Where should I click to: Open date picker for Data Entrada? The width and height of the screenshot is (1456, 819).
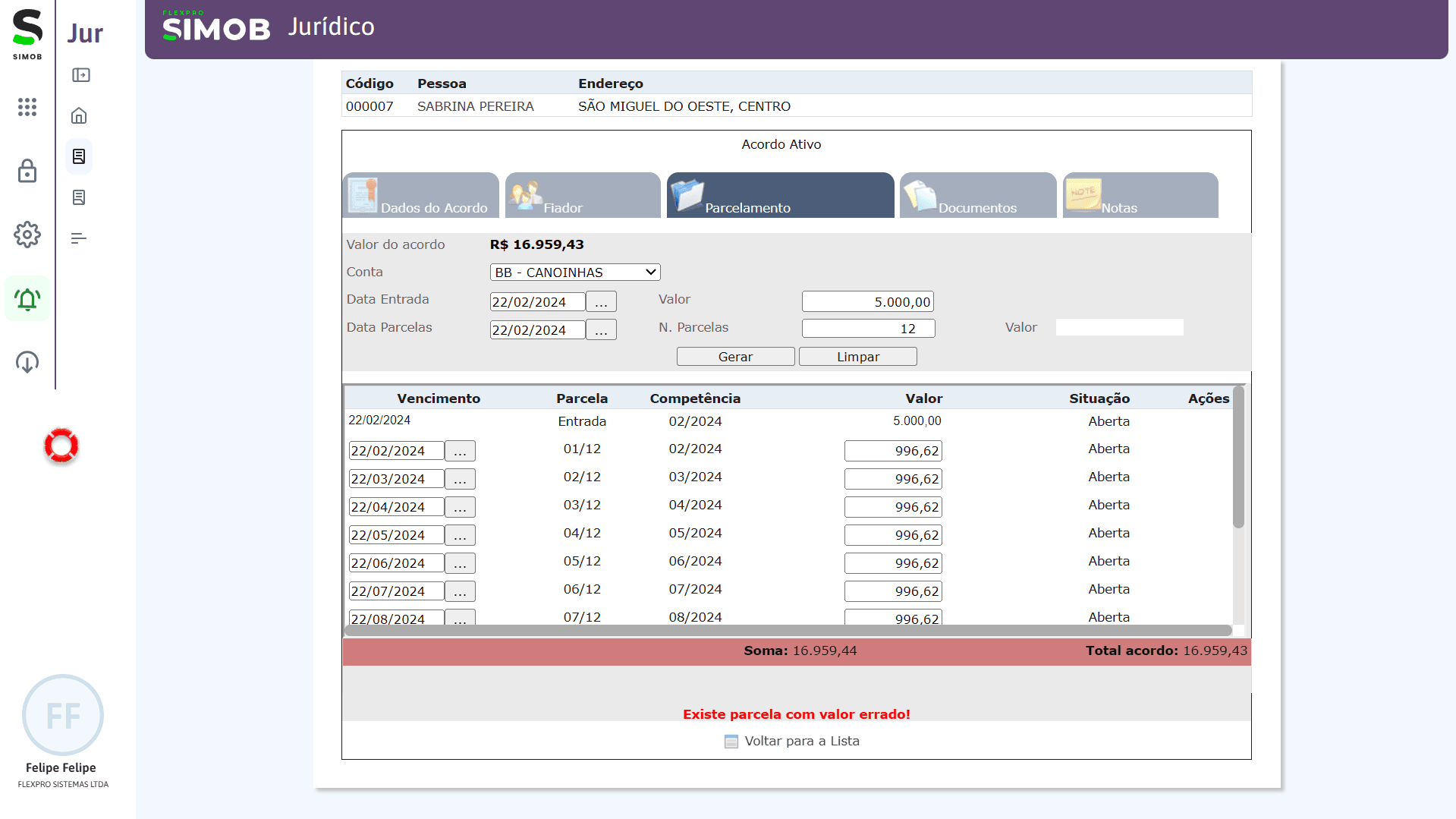601,302
